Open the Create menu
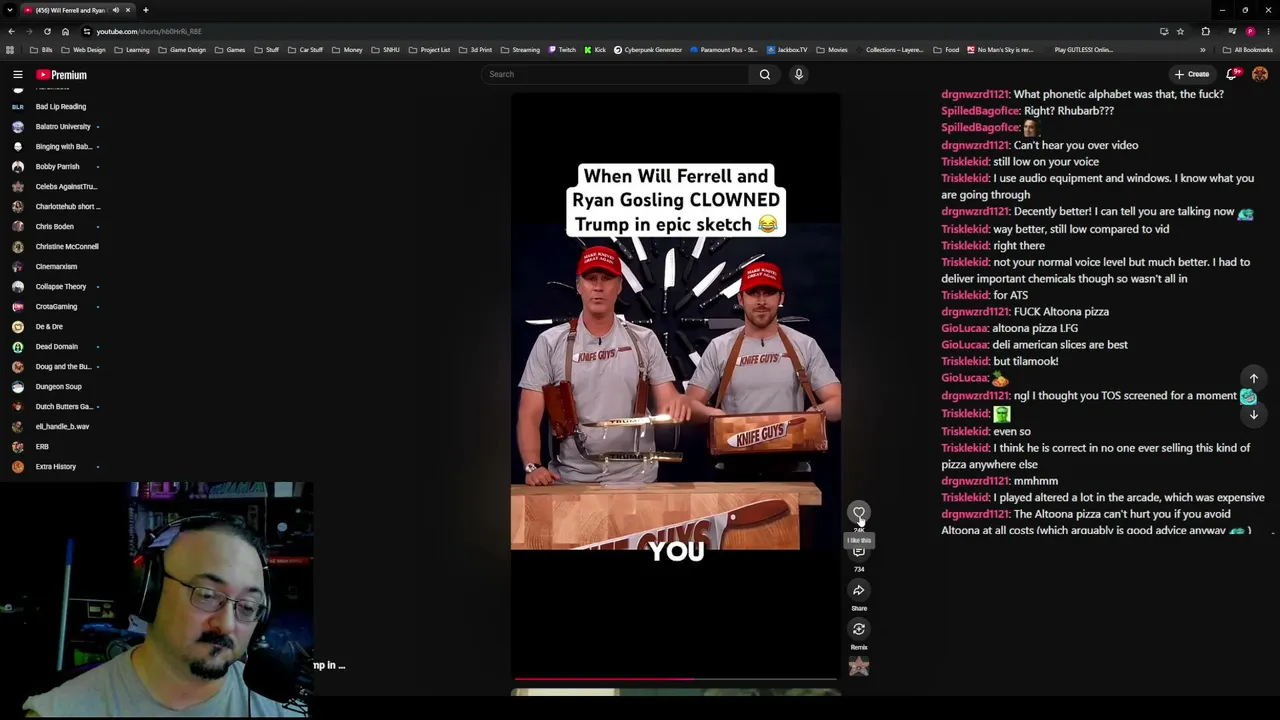Viewport: 1280px width, 720px height. click(x=1192, y=74)
